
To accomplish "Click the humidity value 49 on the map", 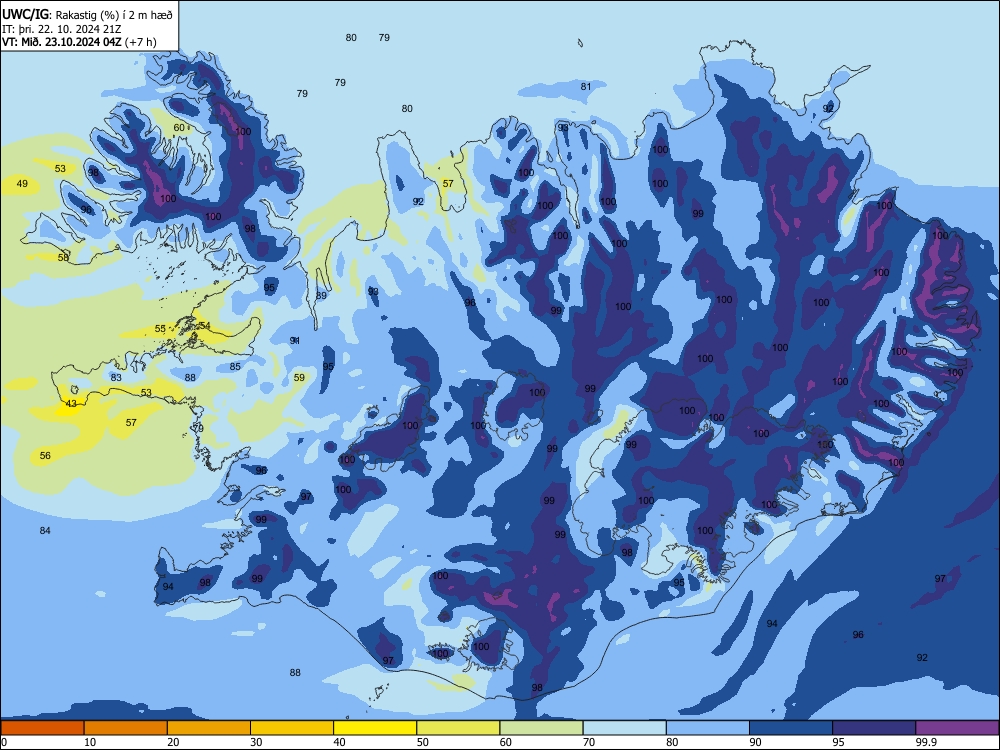I will (22, 184).
